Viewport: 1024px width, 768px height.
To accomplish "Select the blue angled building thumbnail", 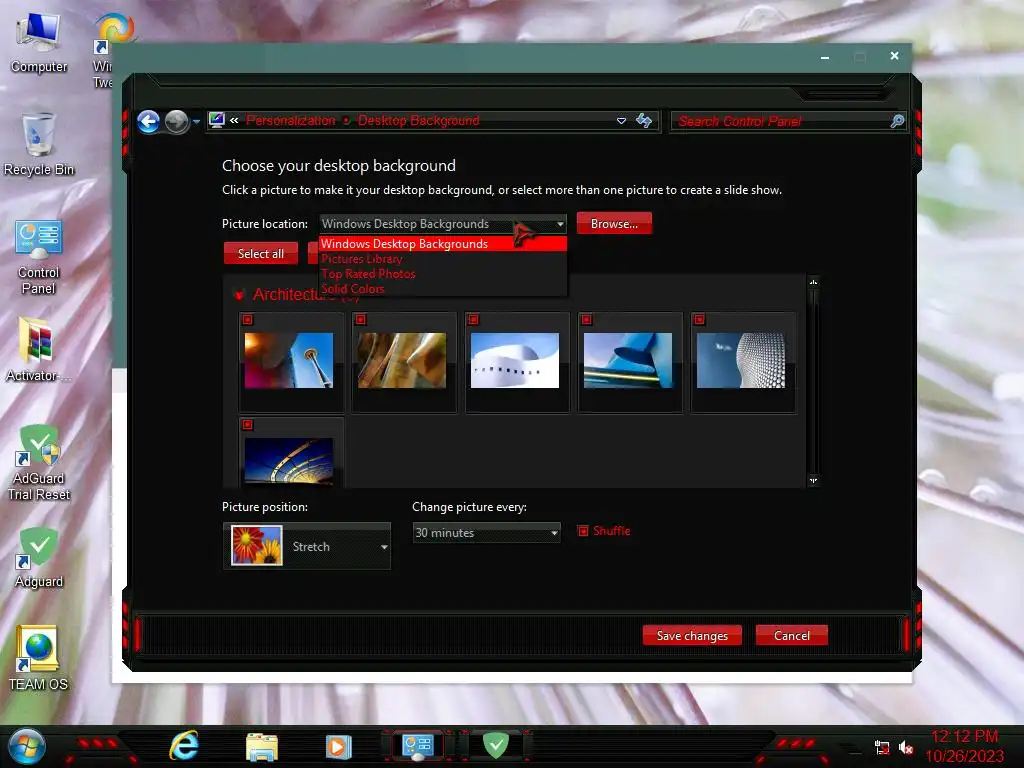I will 628,360.
